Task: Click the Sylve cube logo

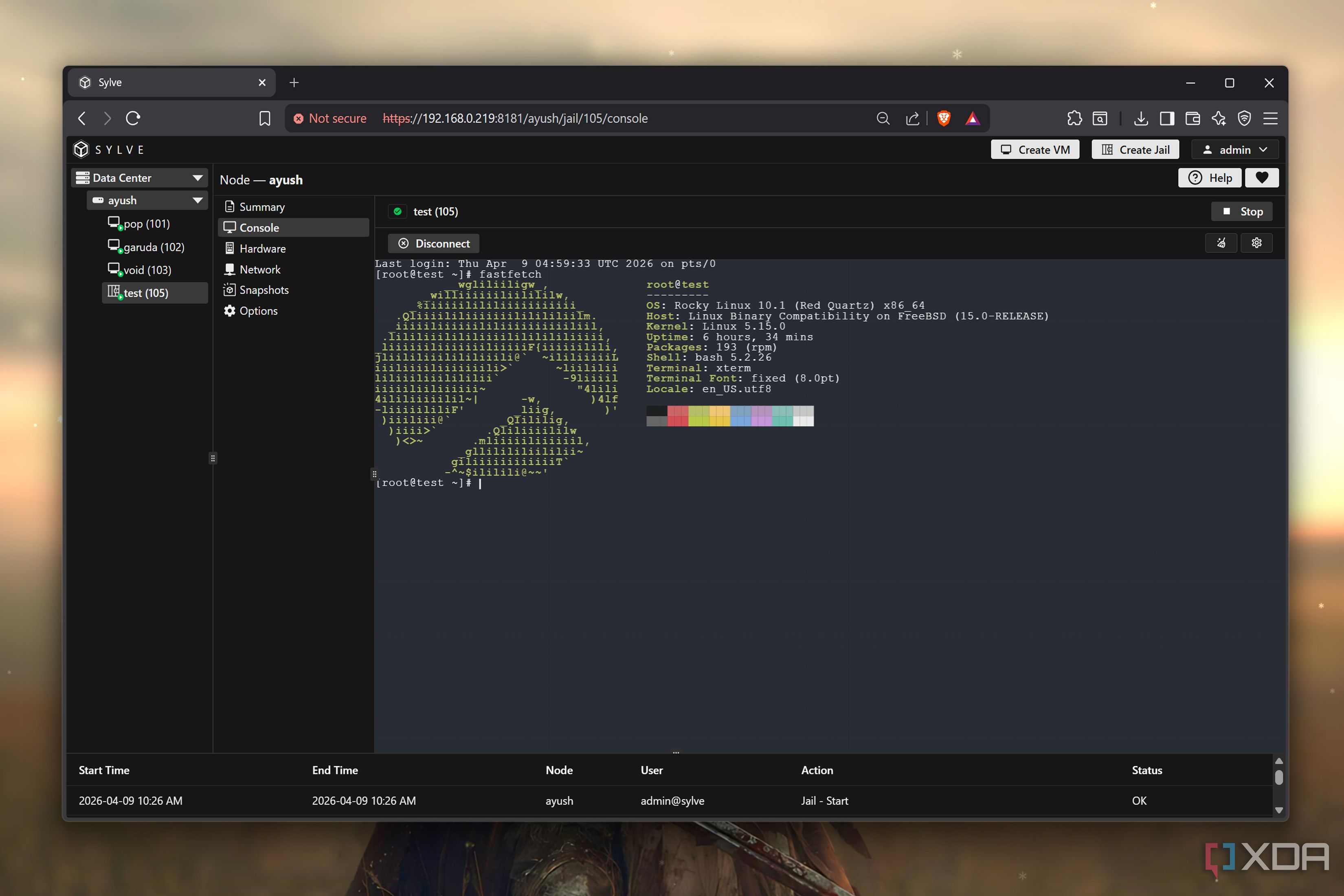Action: [81, 149]
